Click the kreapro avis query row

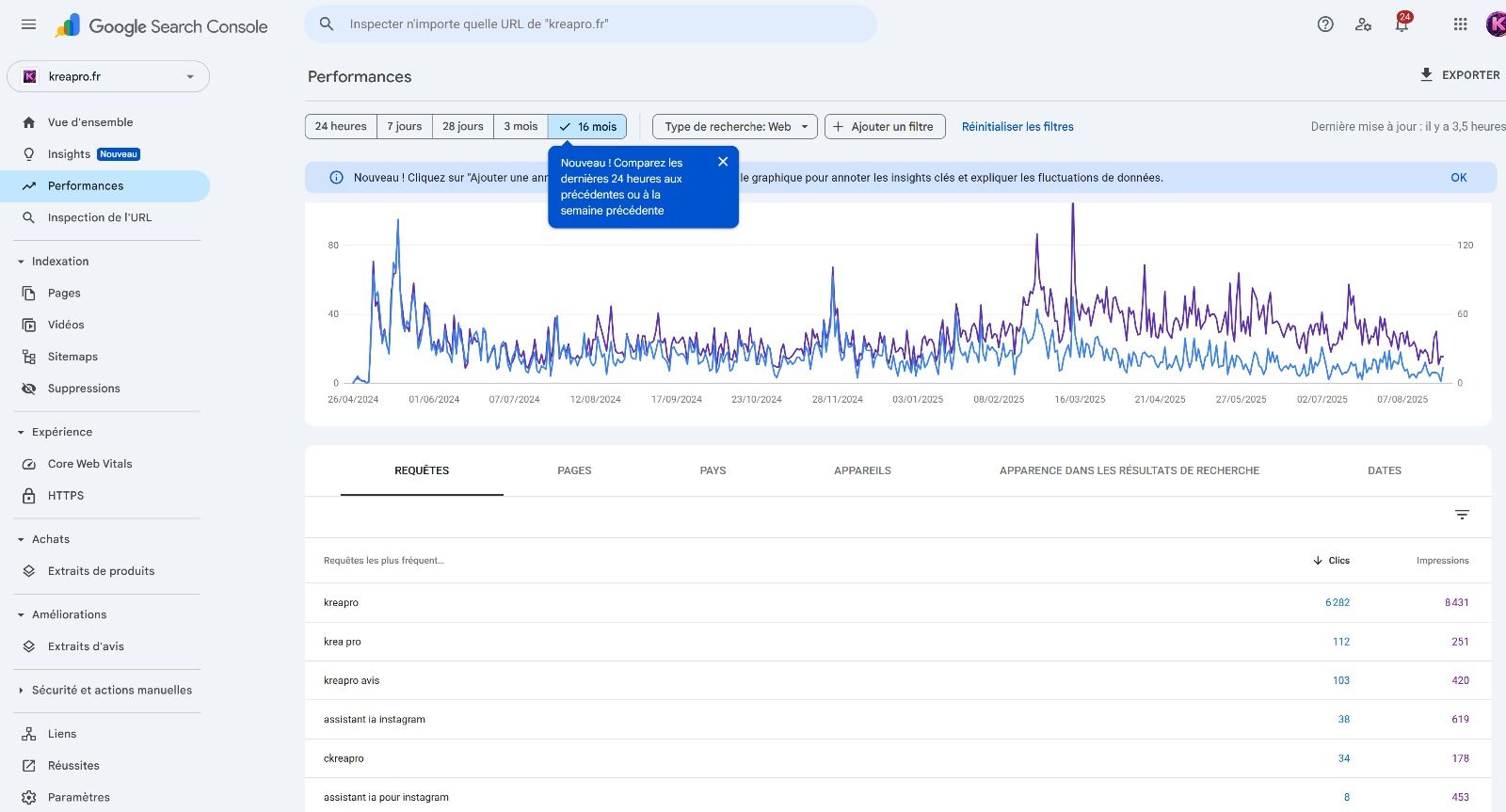pyautogui.click(x=898, y=680)
